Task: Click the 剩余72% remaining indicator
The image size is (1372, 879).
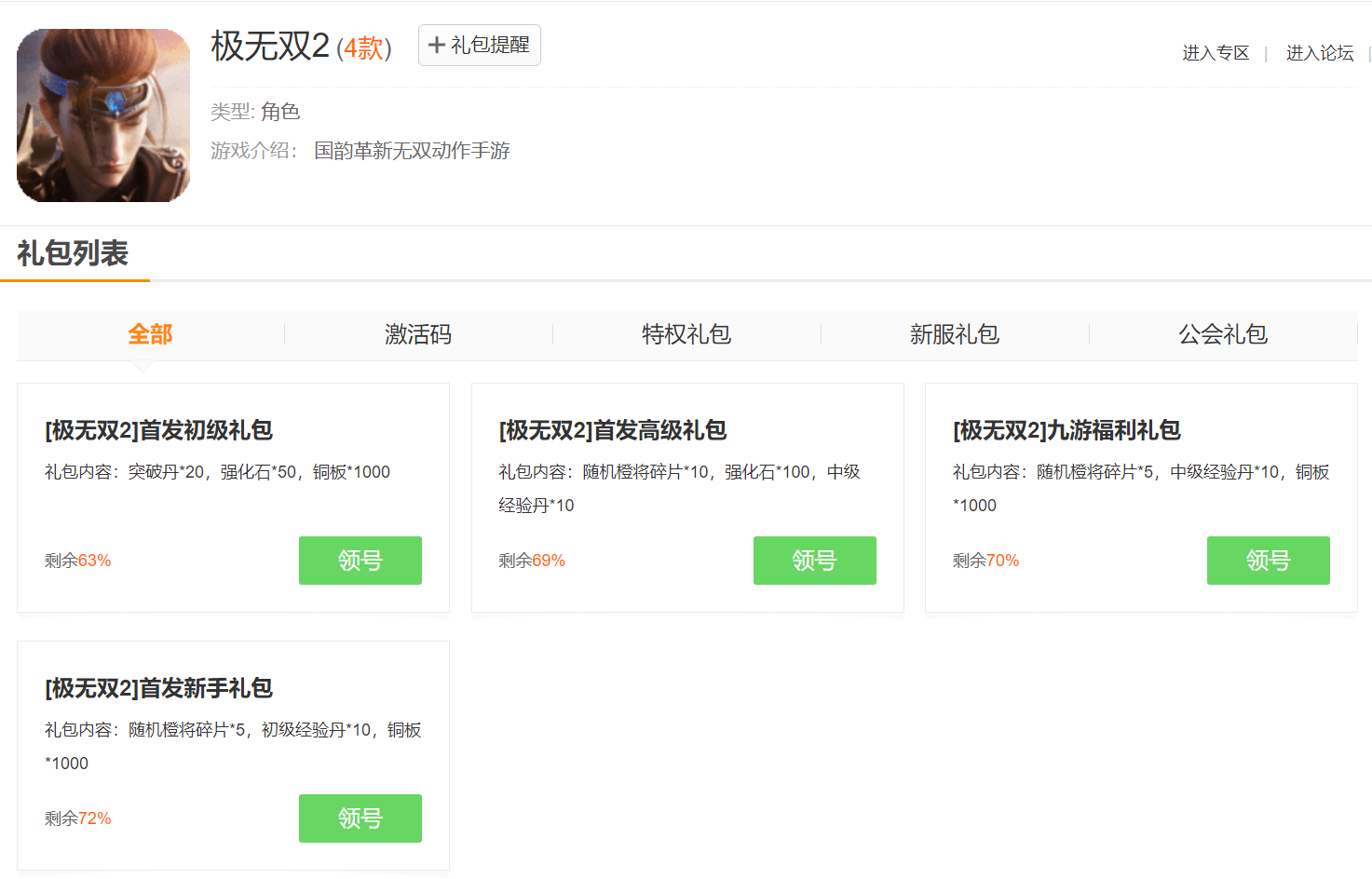Action: click(78, 818)
